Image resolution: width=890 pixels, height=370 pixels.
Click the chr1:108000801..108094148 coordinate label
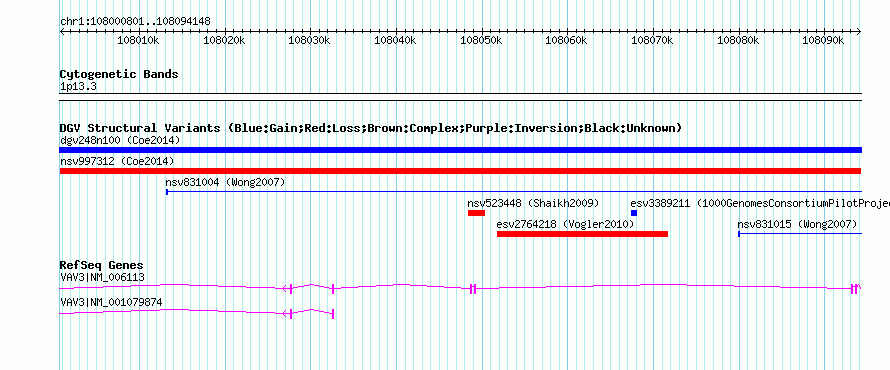[135, 21]
